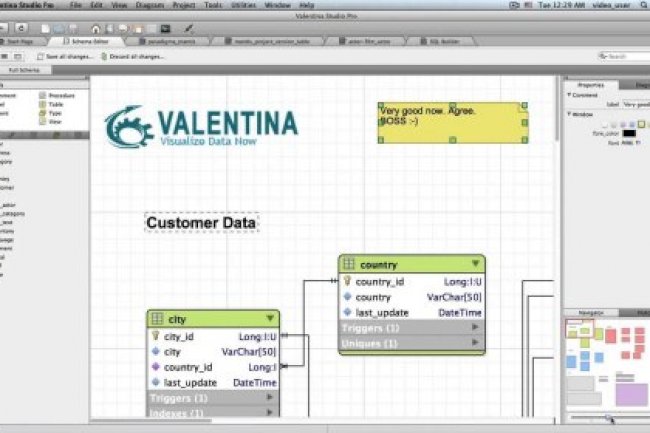The height and width of the screenshot is (433, 650).
Task: Click the city_id primary key icon
Action: tap(155, 337)
